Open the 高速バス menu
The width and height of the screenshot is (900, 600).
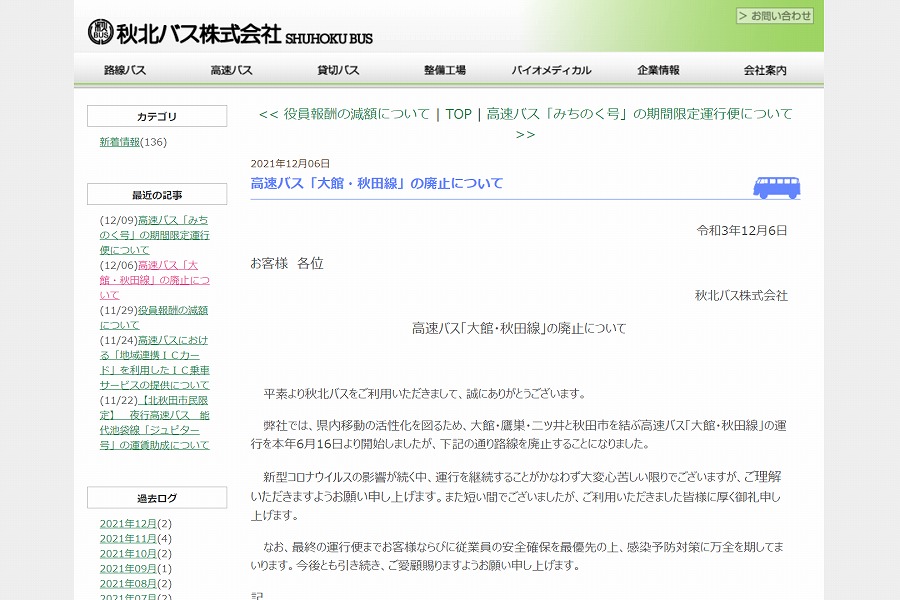pos(231,70)
